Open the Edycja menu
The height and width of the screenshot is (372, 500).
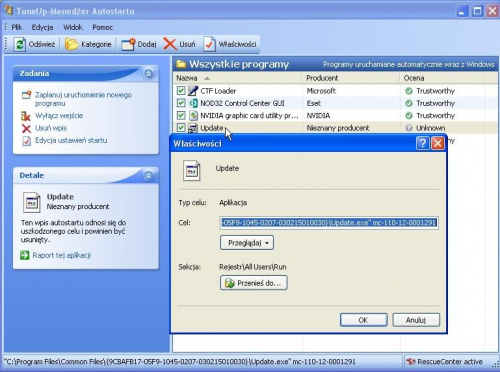42,27
